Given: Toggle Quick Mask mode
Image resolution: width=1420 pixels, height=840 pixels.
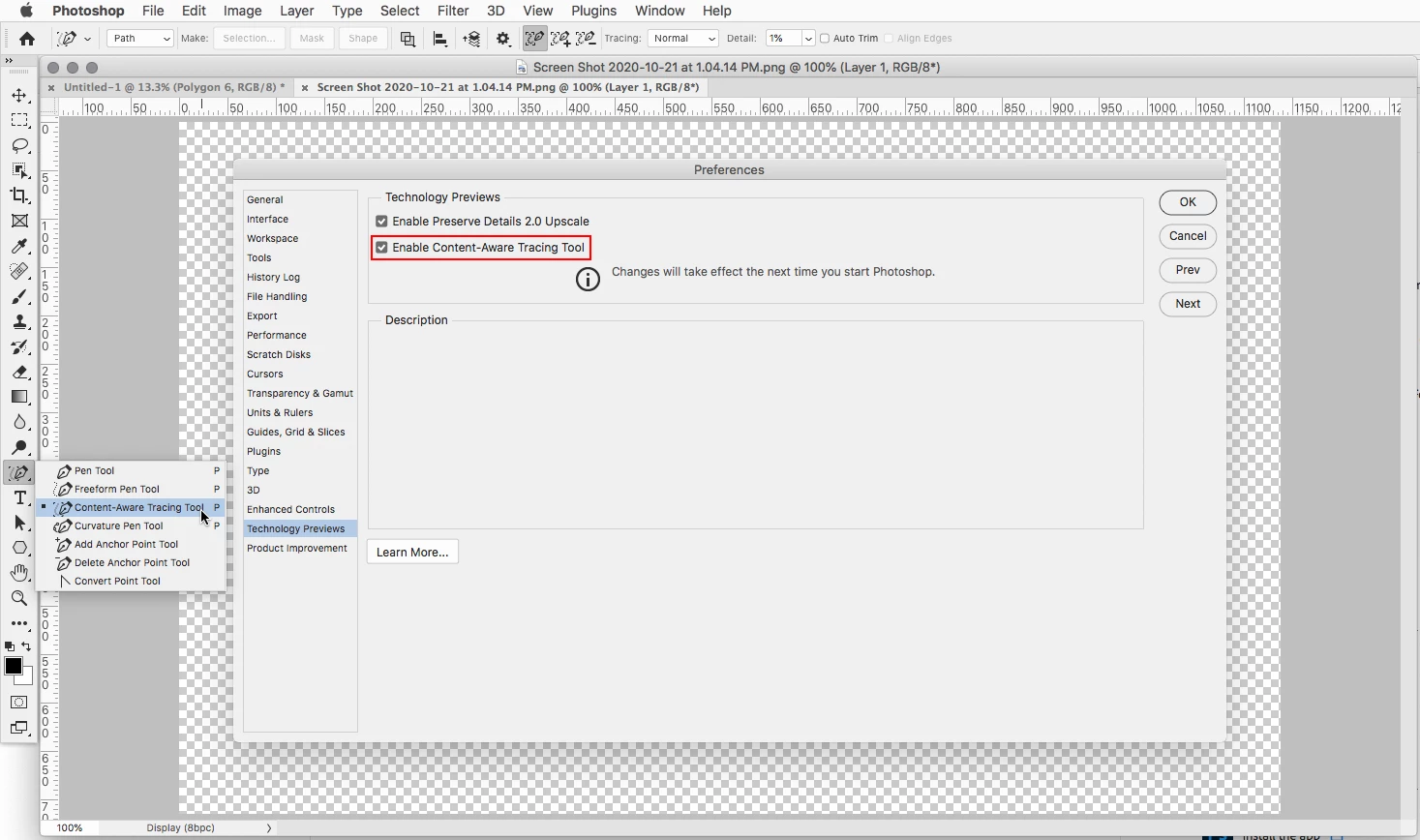Looking at the screenshot, I should pyautogui.click(x=19, y=703).
